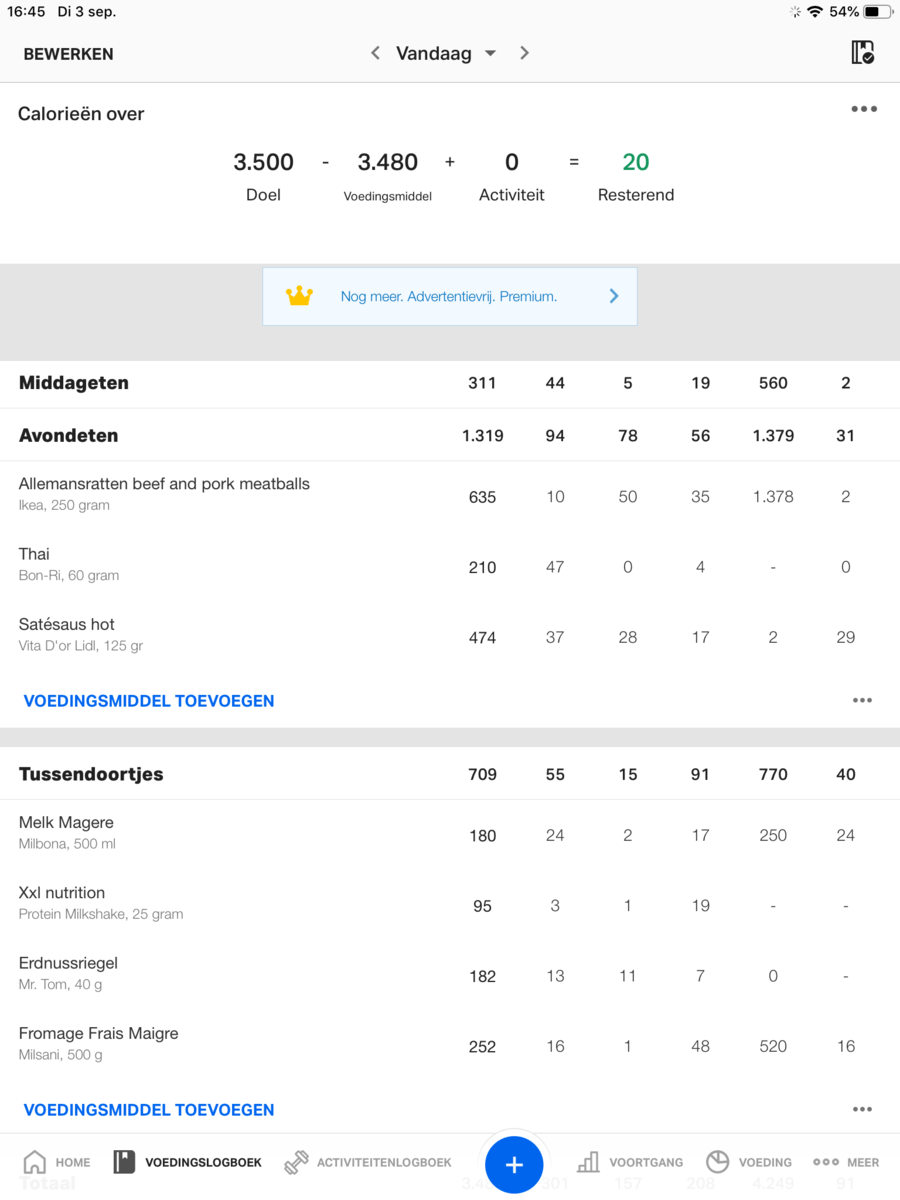Go to Home via house icon
Screen dimensions: 900x1200
[35, 1162]
